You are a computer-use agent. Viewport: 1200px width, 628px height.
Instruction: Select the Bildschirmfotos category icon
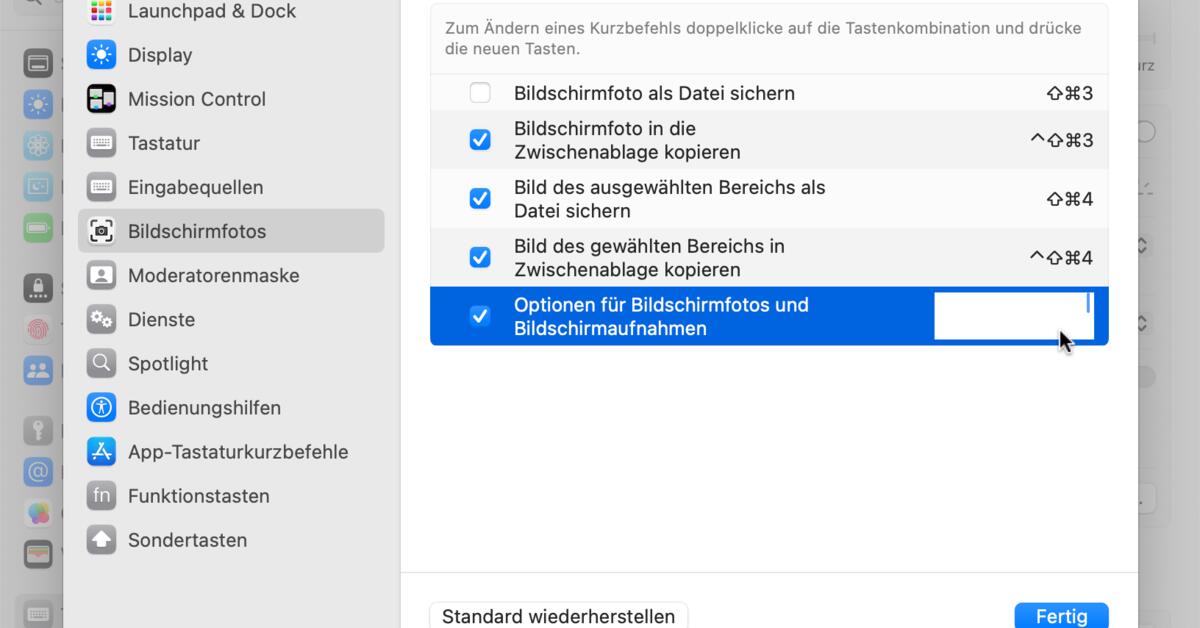tap(101, 231)
